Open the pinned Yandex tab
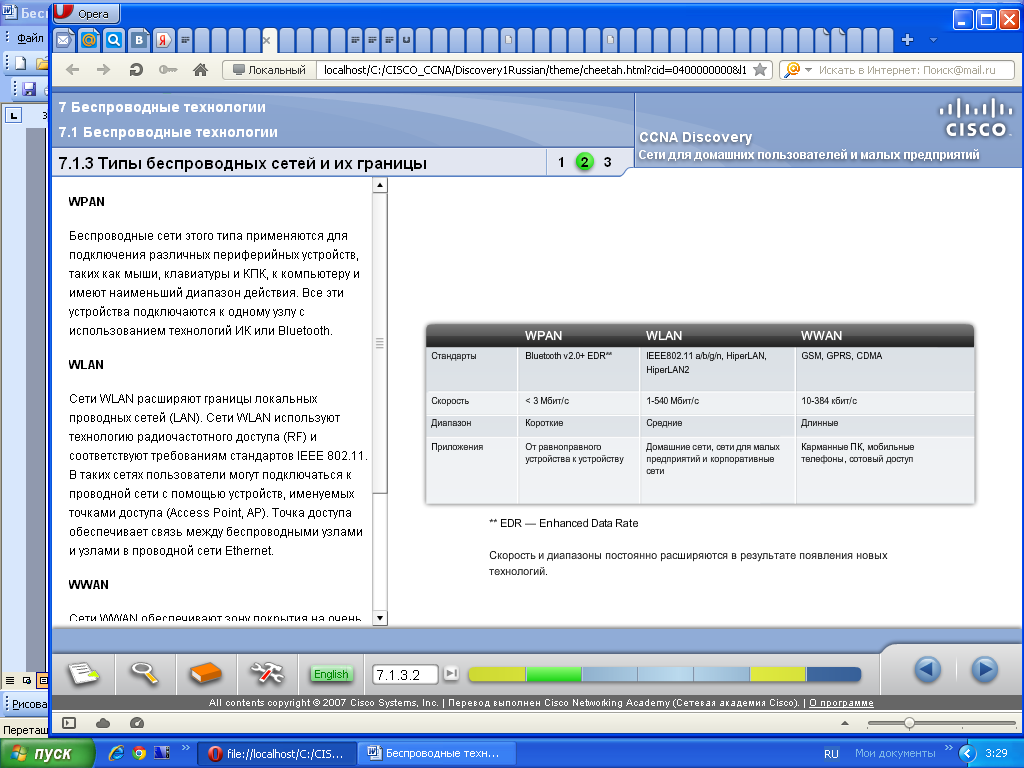1024x768 pixels. 163,40
